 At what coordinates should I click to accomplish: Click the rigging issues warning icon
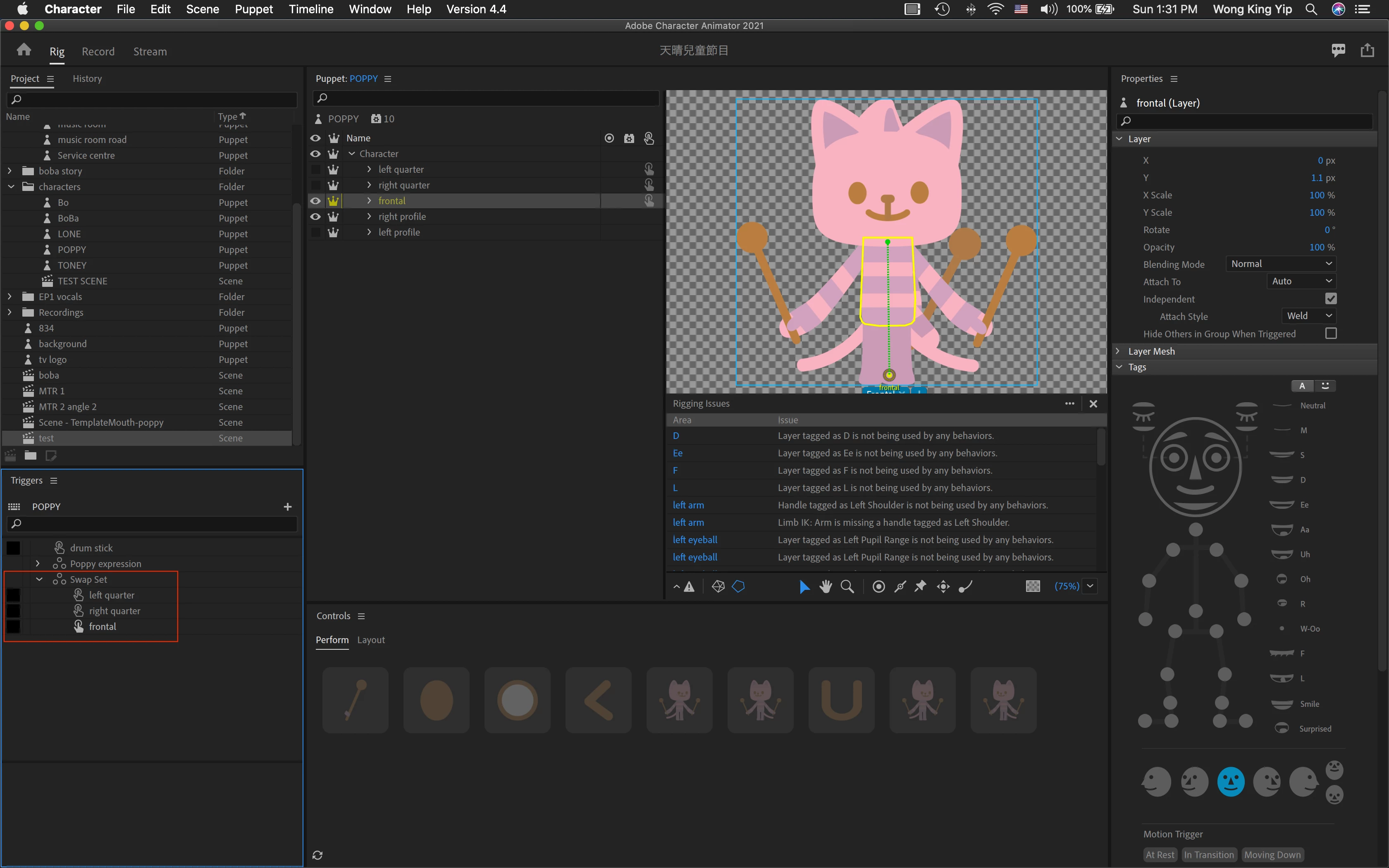[690, 586]
